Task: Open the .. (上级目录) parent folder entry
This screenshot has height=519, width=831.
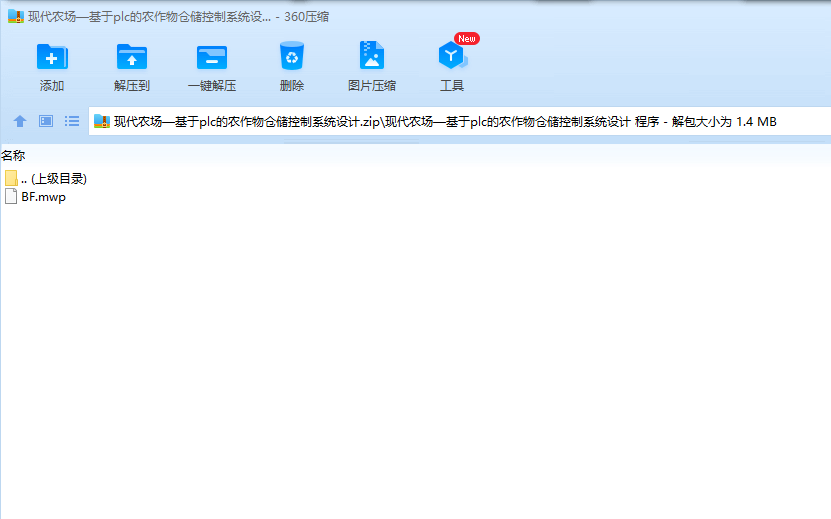Action: click(46, 179)
